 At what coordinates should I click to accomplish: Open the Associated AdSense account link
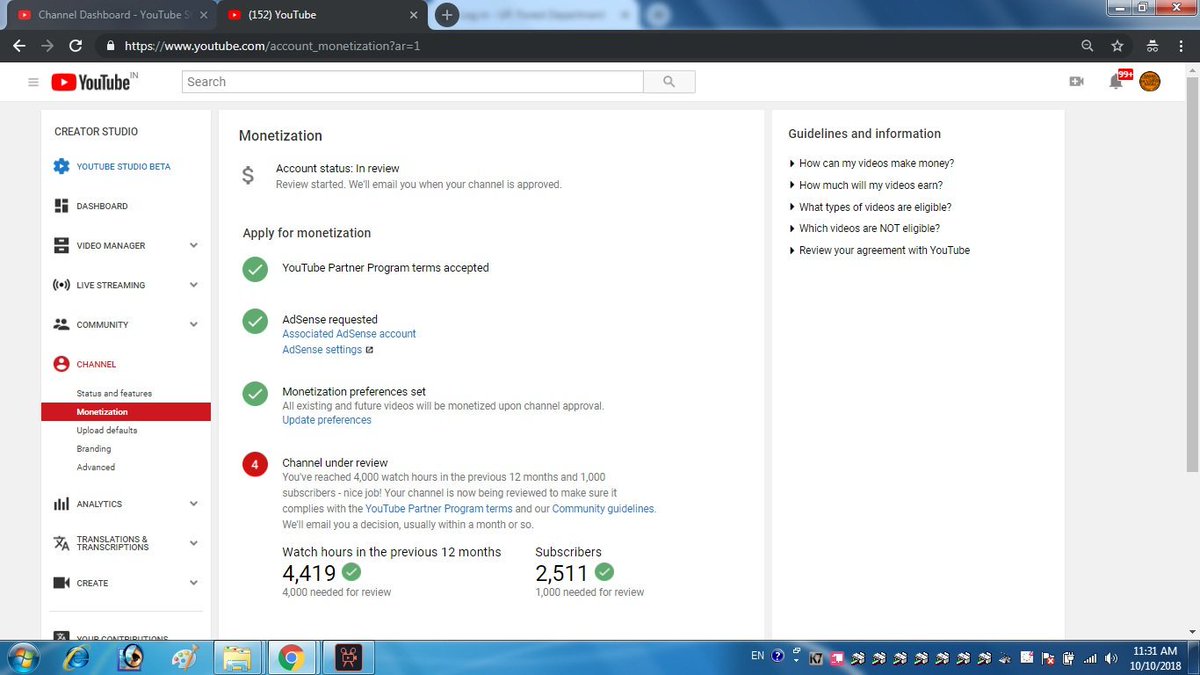(349, 334)
